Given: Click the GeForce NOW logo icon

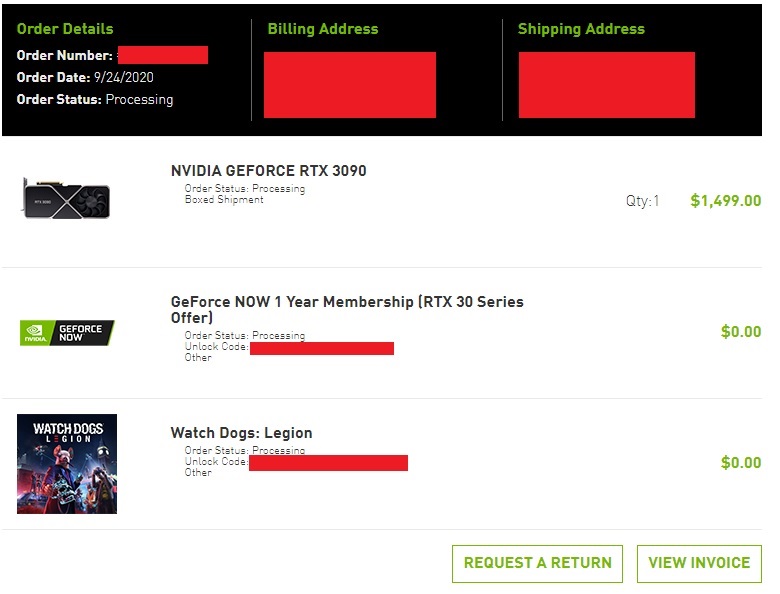Looking at the screenshot, I should pyautogui.click(x=67, y=333).
